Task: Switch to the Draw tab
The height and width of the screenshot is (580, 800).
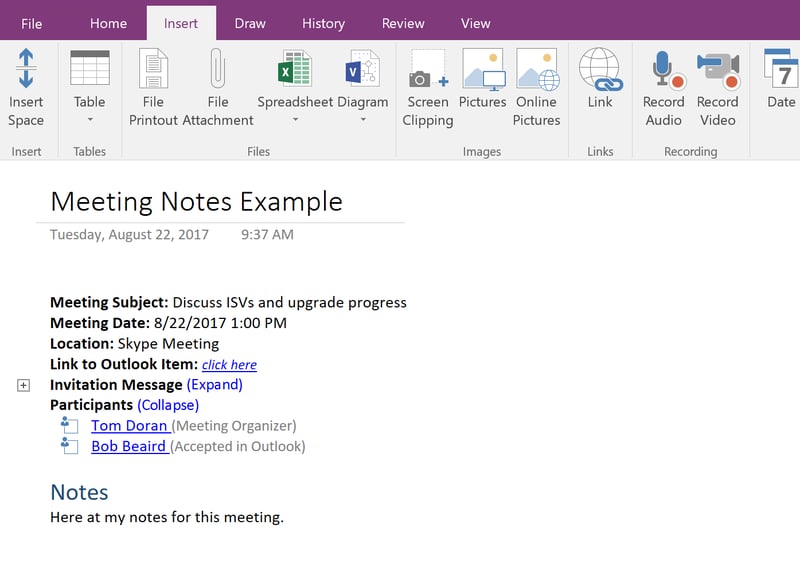Action: (249, 22)
